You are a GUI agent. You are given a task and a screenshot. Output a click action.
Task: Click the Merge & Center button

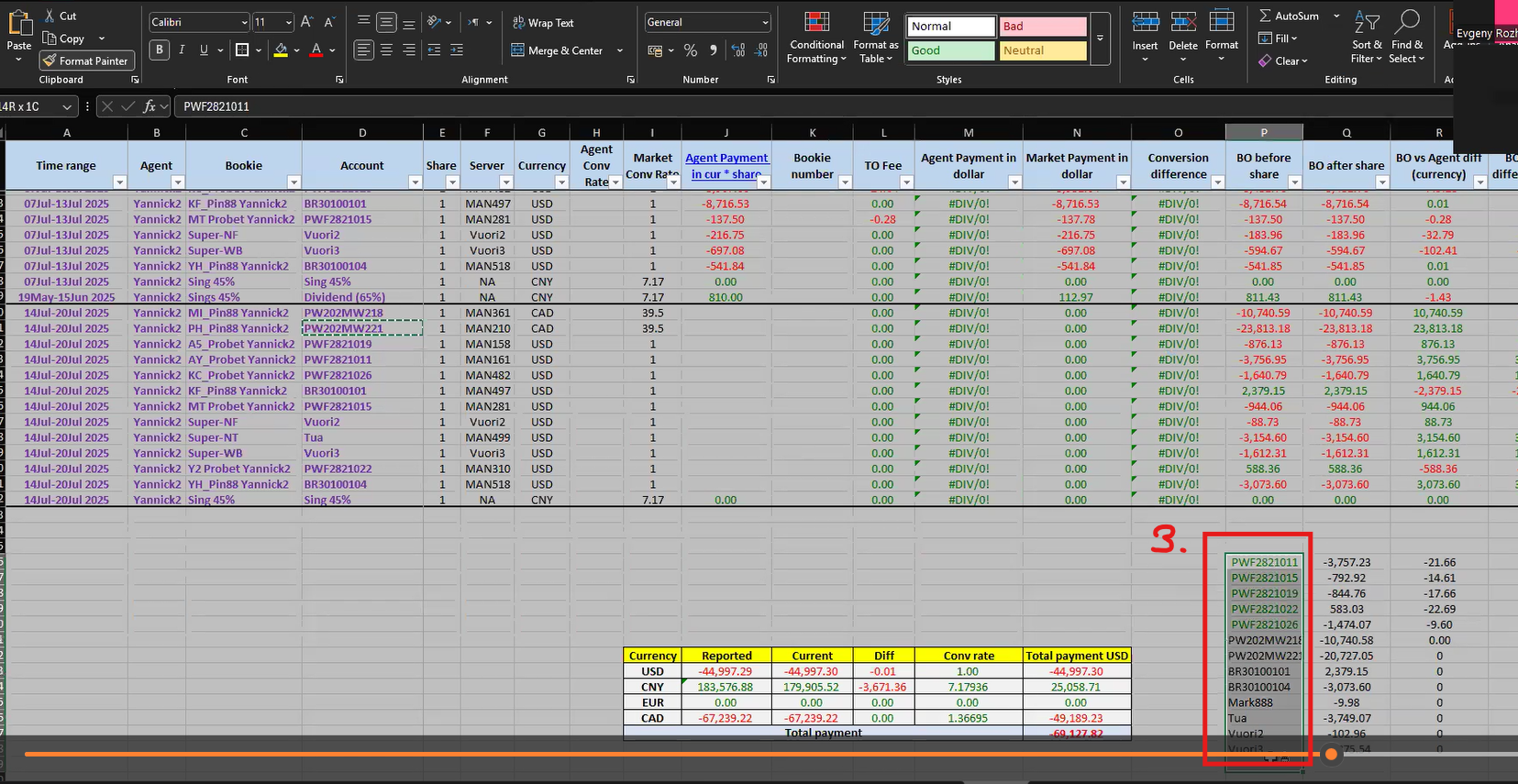click(558, 50)
